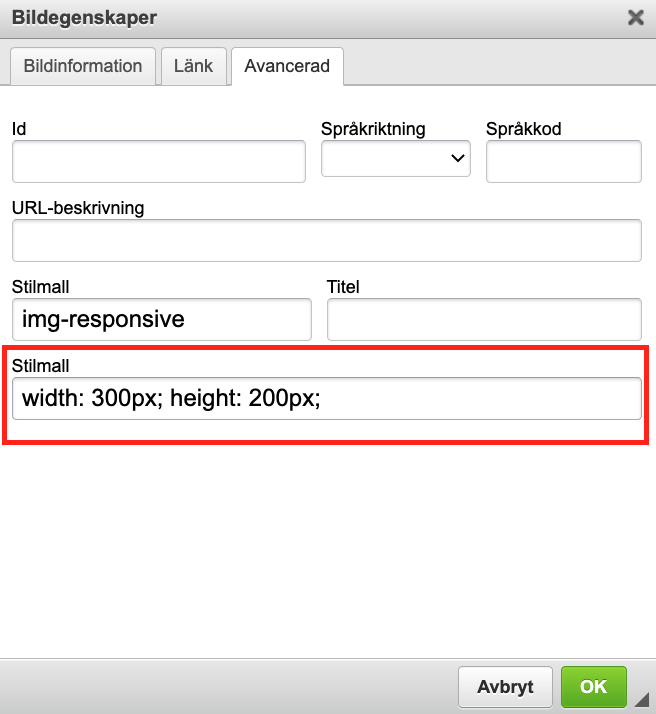The height and width of the screenshot is (714, 656).
Task: Click the field containing img-responsive
Action: pyautogui.click(x=161, y=319)
